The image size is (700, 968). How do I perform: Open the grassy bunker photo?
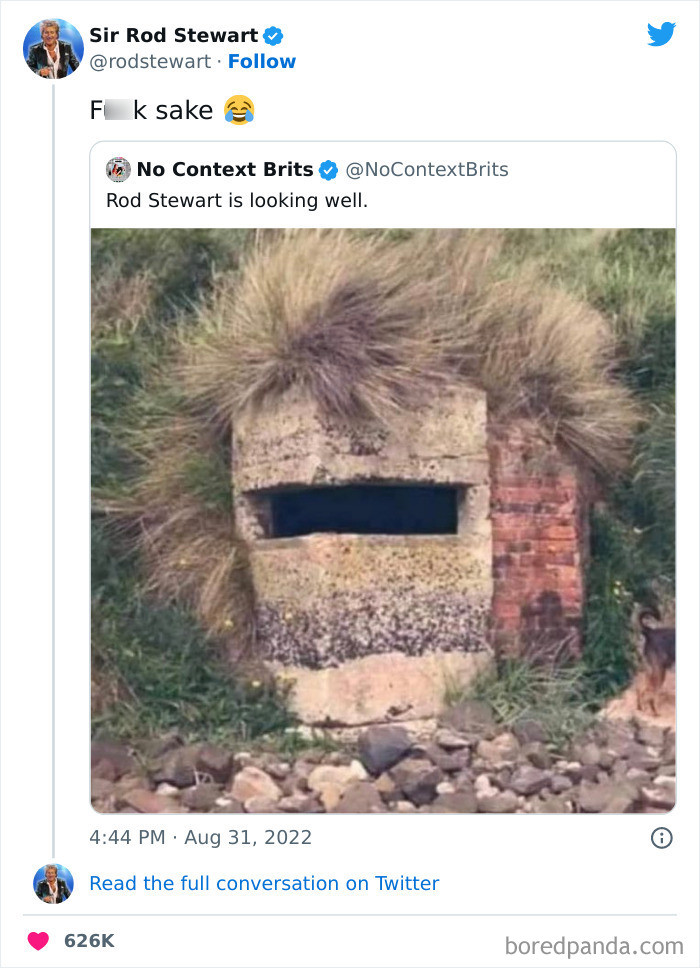383,520
